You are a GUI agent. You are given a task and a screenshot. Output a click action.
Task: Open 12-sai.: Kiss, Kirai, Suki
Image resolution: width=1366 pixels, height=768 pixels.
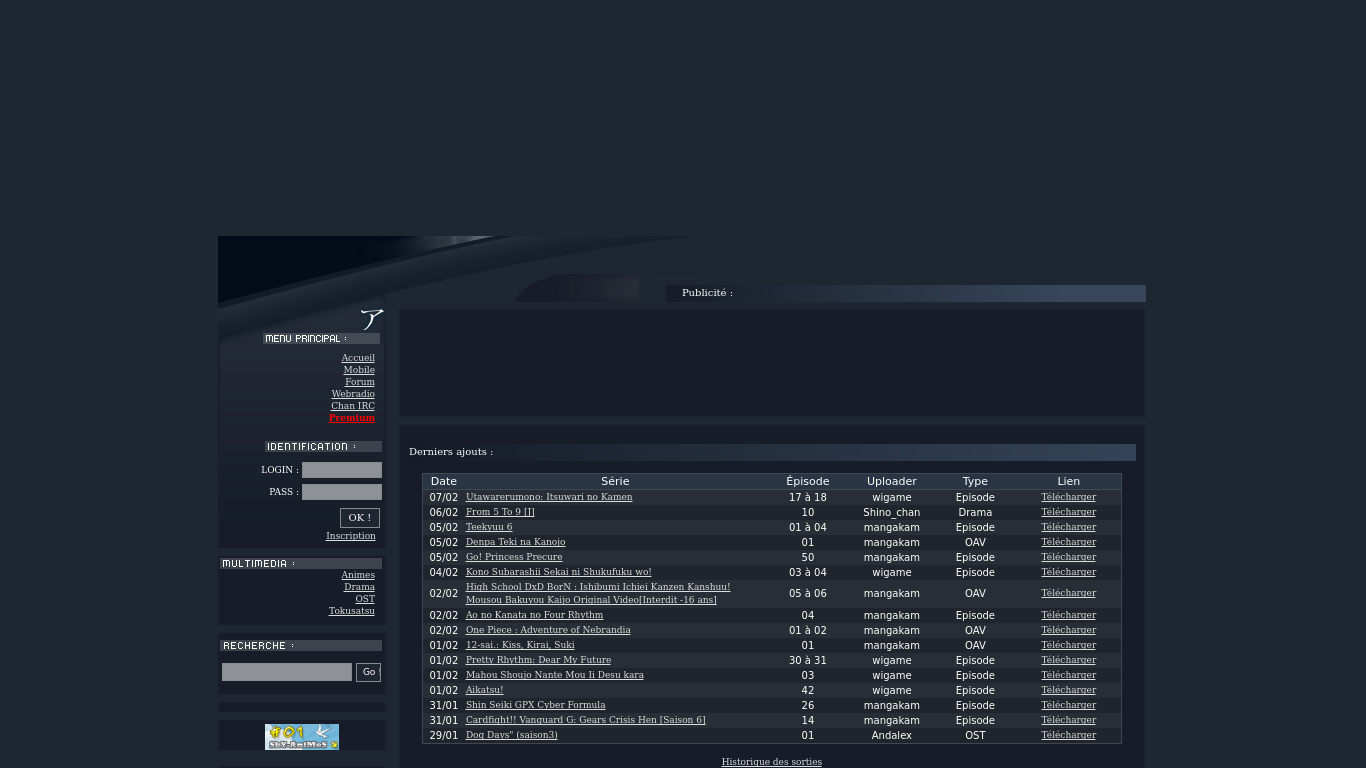tap(520, 645)
